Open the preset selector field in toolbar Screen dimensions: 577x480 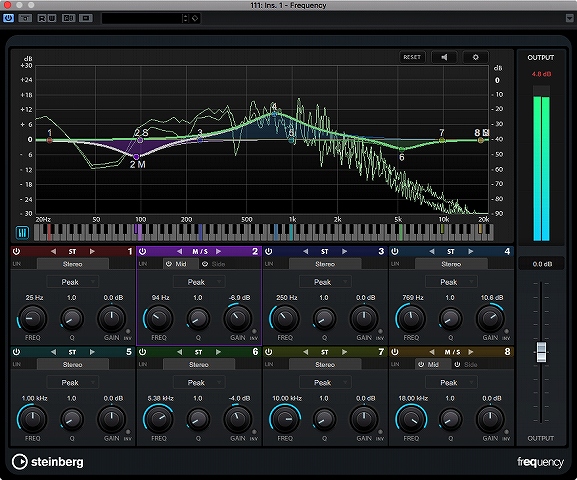pos(142,18)
